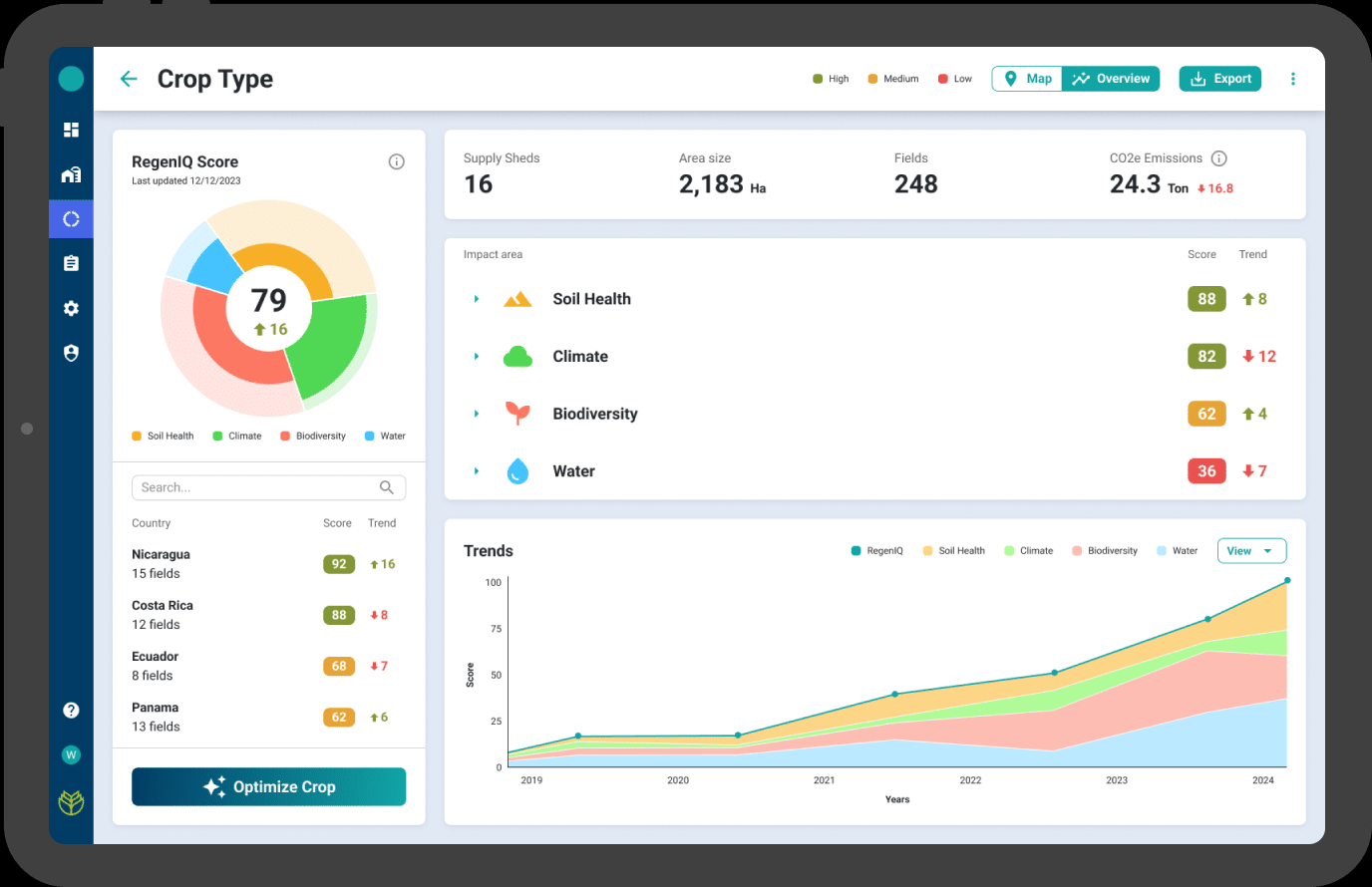
Task: Click the High legend color dot
Action: pyautogui.click(x=818, y=79)
